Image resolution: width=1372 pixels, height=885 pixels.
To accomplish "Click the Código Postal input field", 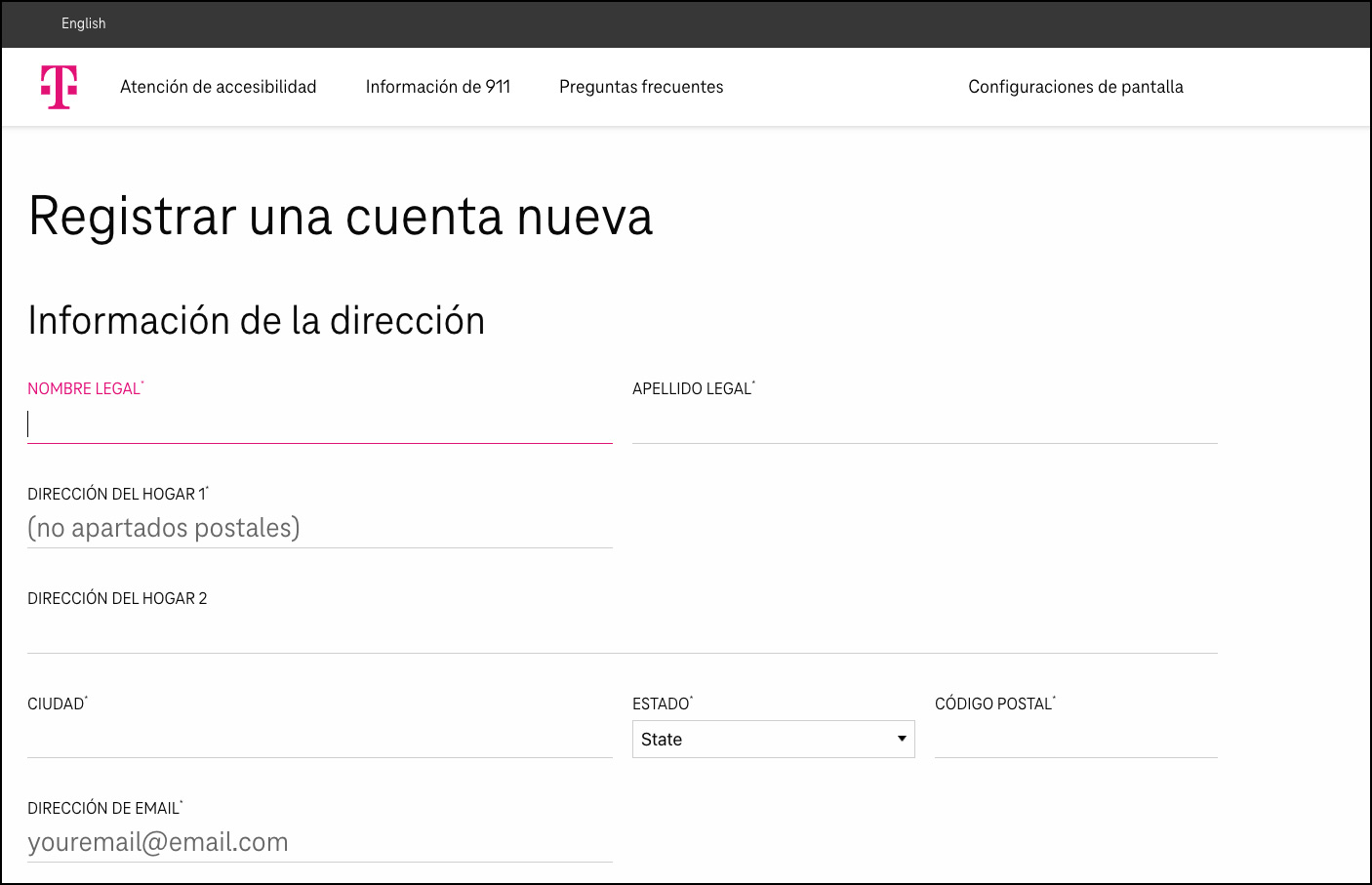I will tap(1076, 739).
